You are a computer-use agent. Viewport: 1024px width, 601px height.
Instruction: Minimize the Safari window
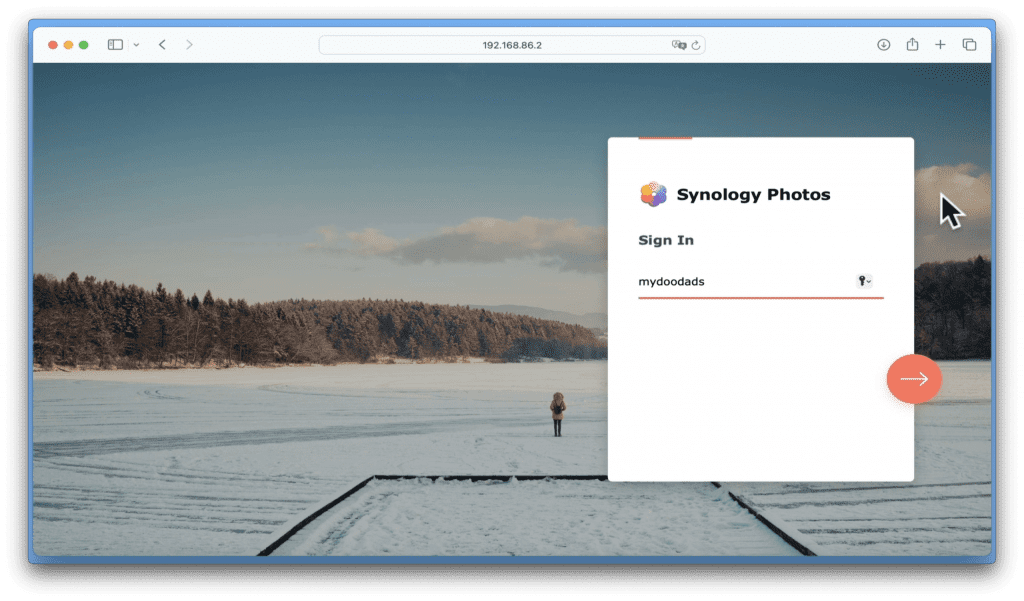(68, 45)
